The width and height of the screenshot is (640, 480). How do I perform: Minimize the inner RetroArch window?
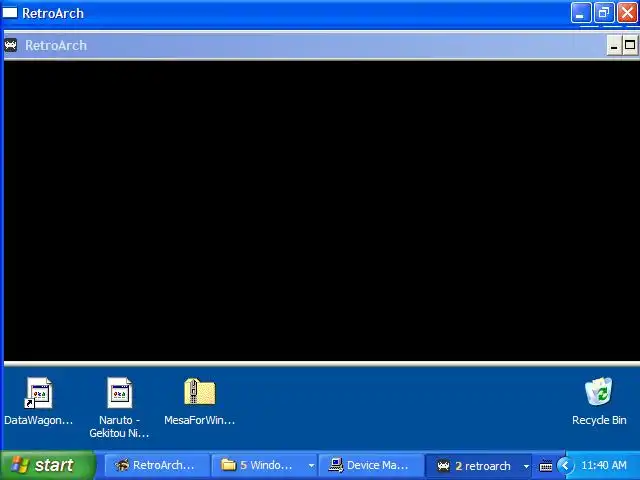click(614, 45)
